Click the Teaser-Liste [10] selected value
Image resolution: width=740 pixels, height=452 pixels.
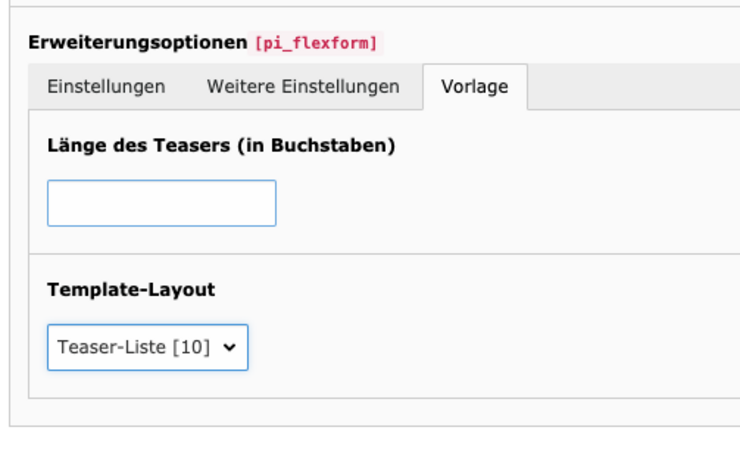(134, 347)
